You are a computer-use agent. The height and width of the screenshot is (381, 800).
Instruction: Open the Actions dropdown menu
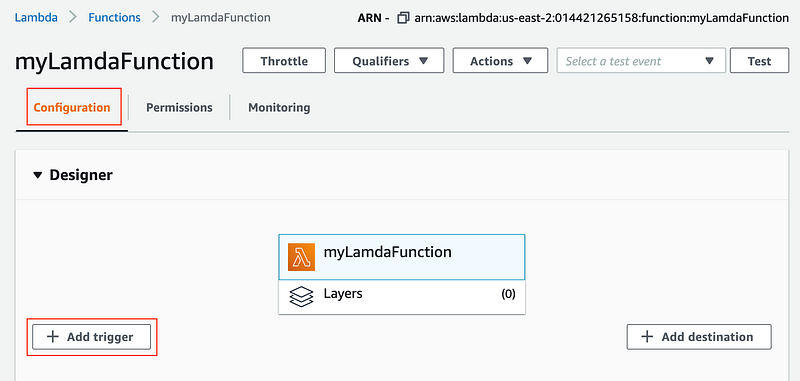point(501,61)
